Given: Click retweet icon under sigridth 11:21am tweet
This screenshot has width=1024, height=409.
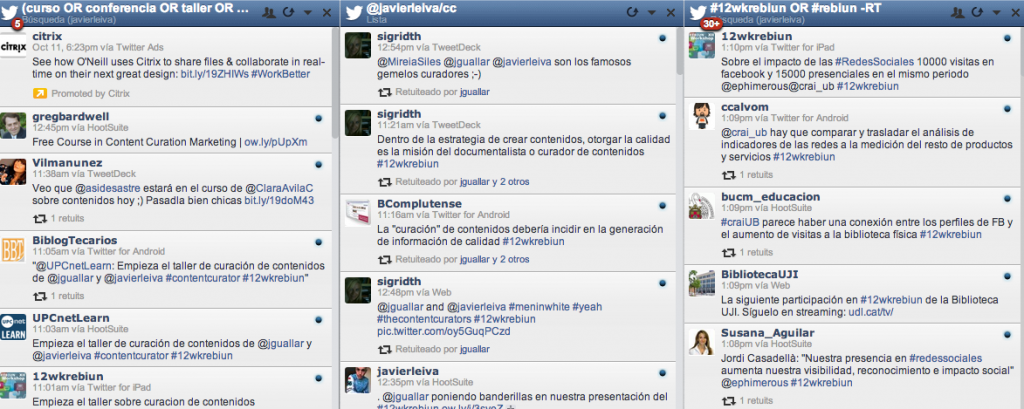Looking at the screenshot, I should pyautogui.click(x=385, y=182).
